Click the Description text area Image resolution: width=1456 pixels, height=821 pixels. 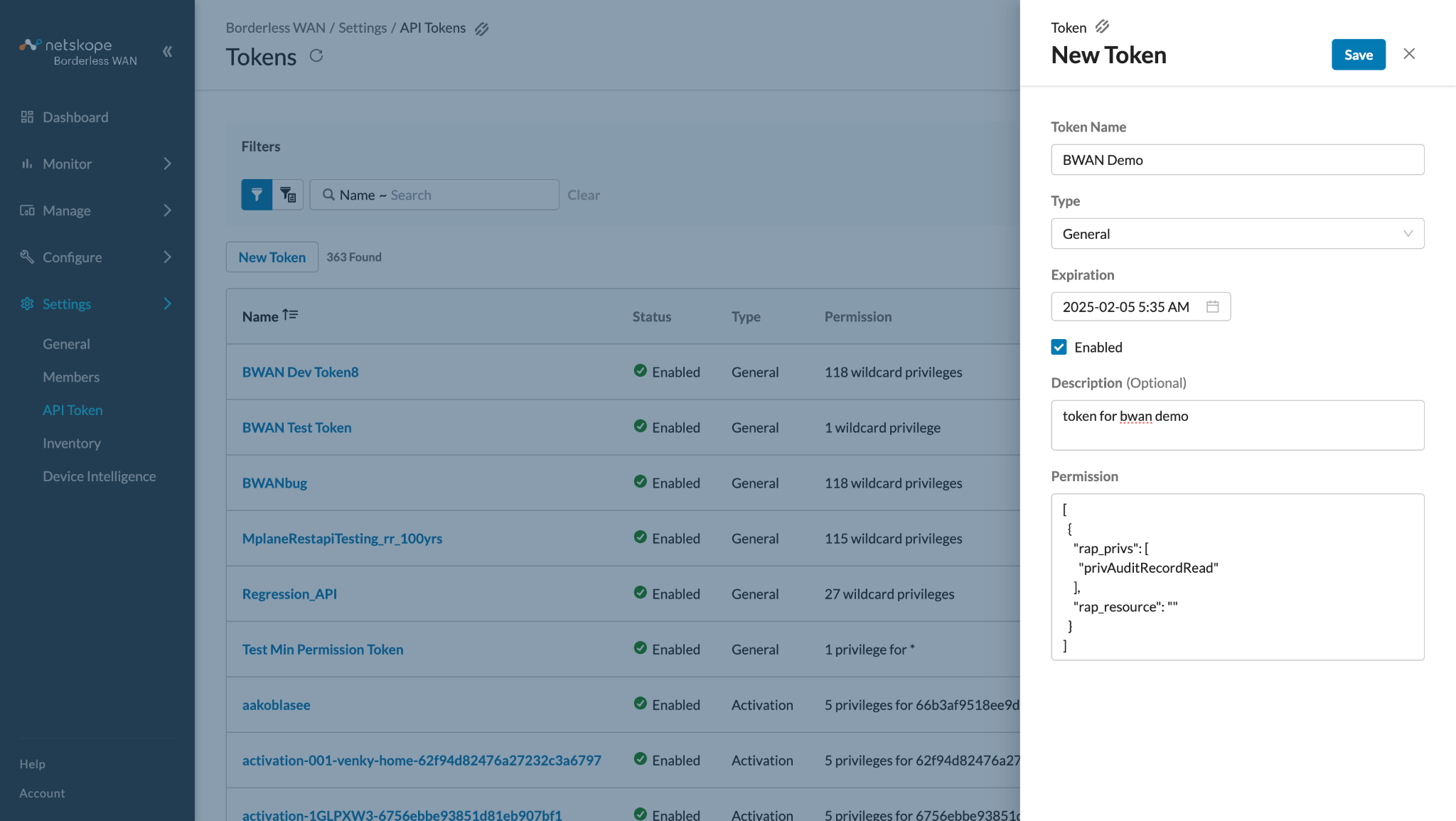point(1237,425)
